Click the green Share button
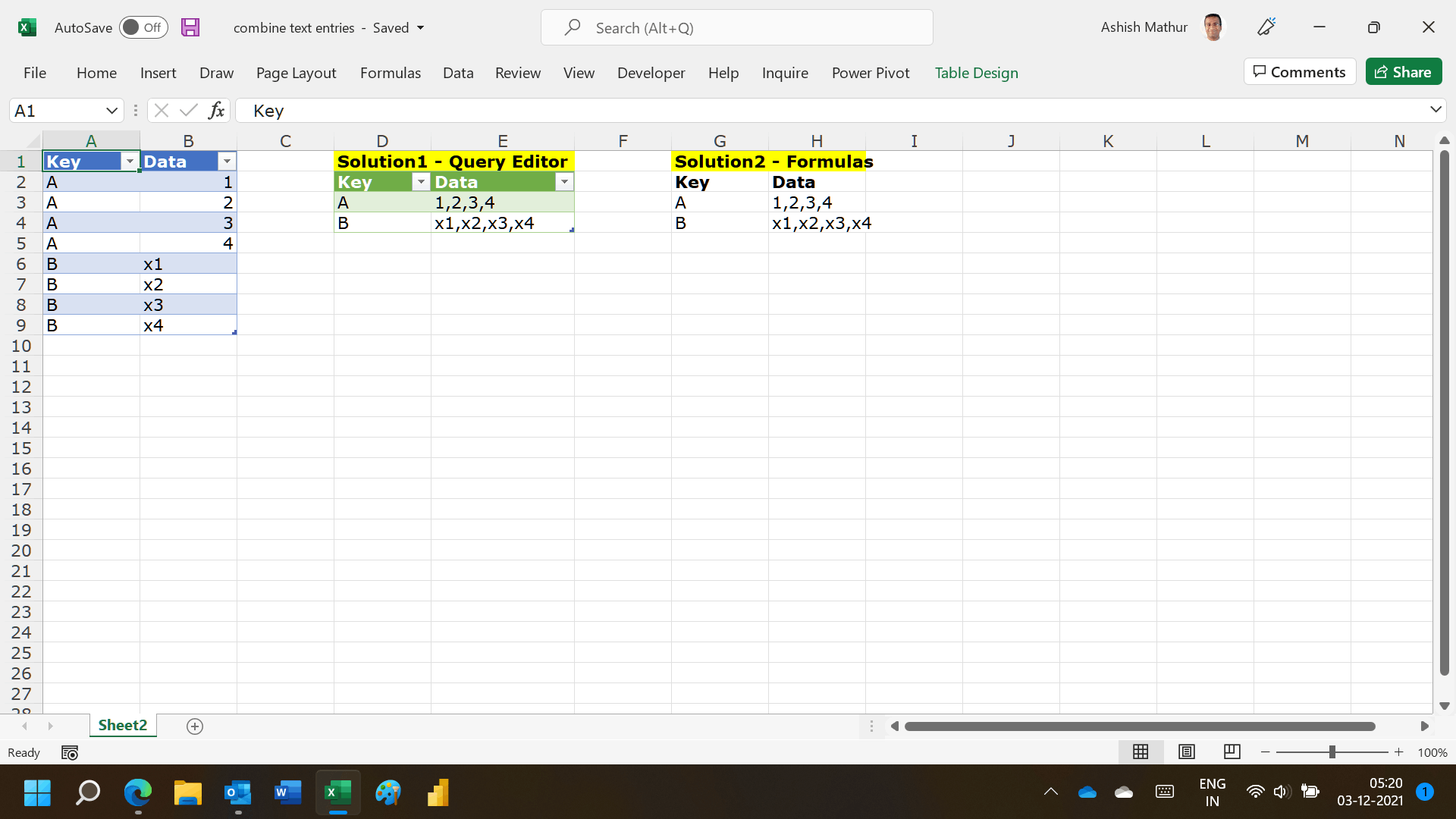This screenshot has width=1456, height=819. click(1403, 72)
